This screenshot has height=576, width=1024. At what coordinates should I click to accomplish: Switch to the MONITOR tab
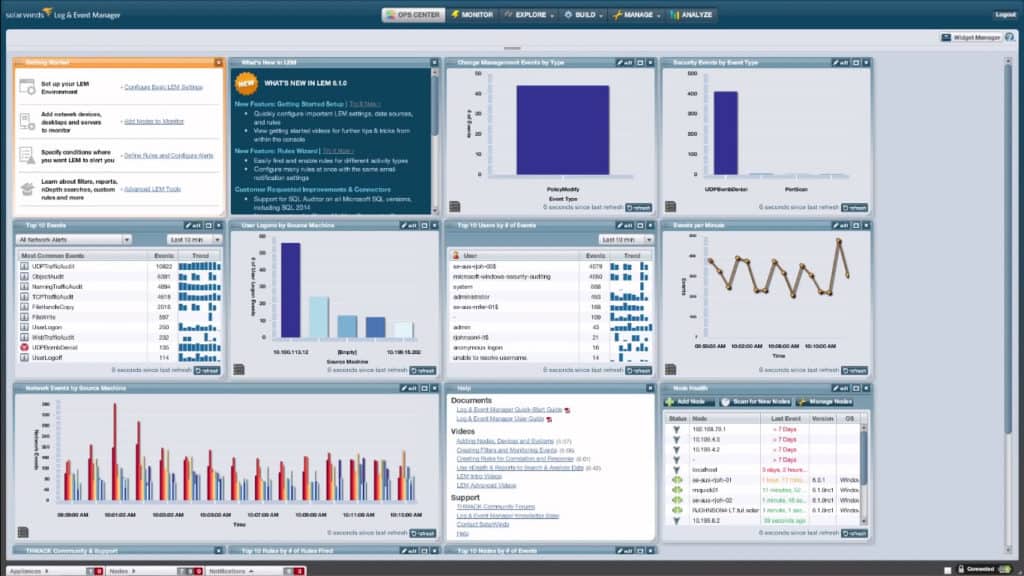(x=472, y=14)
